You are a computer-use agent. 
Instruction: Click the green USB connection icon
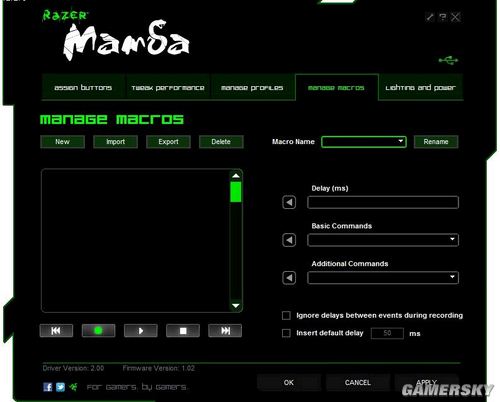pos(448,60)
